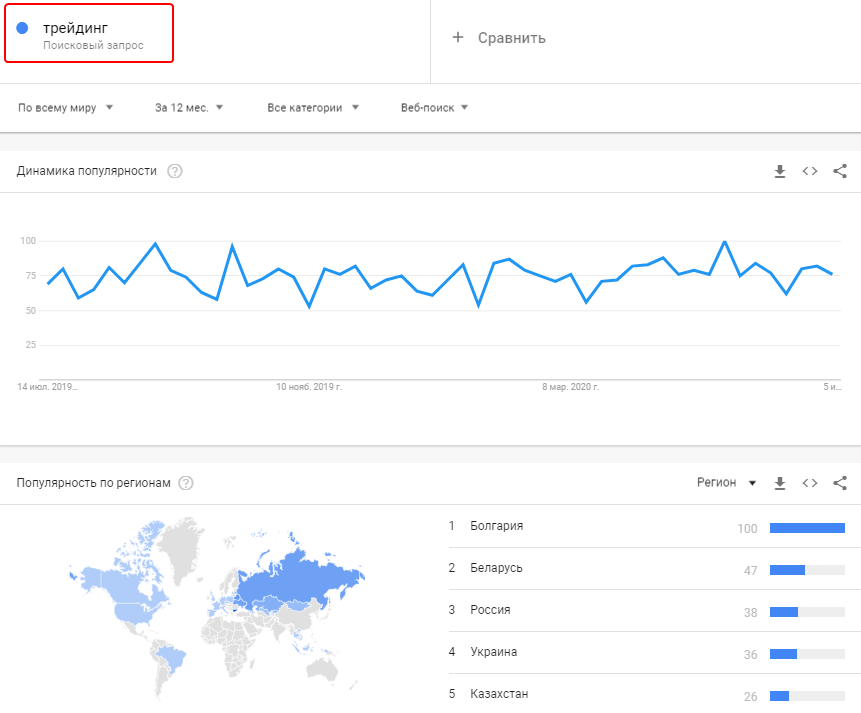Click embed icon for regions section
The height and width of the screenshot is (713, 861).
click(x=810, y=483)
